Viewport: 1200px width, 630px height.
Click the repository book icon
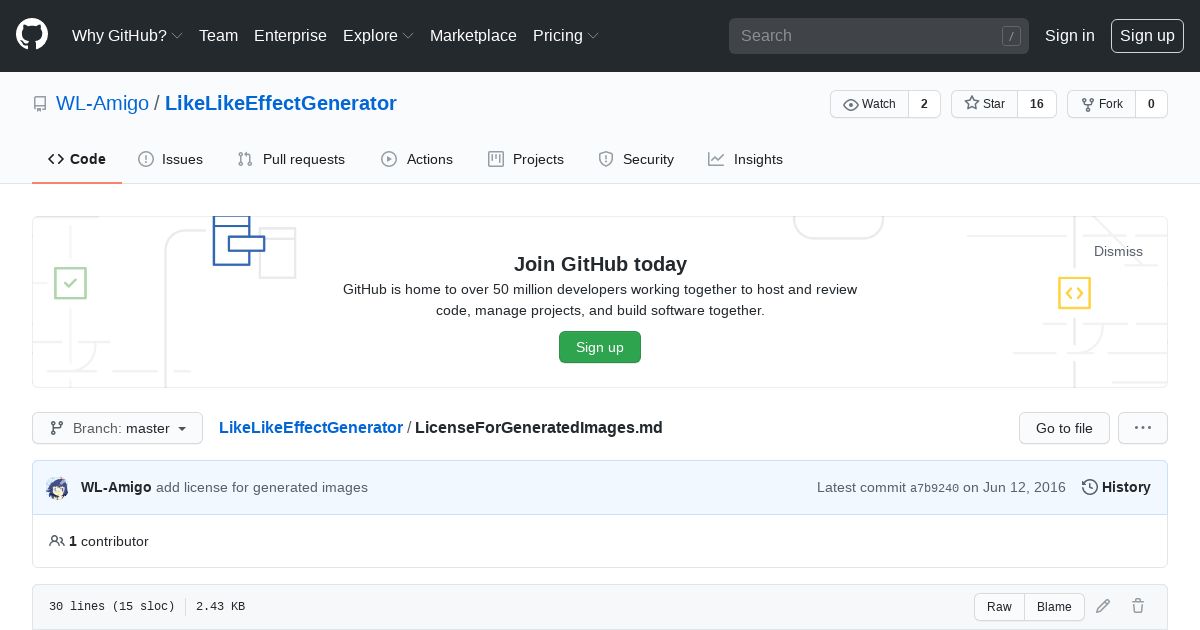click(40, 104)
